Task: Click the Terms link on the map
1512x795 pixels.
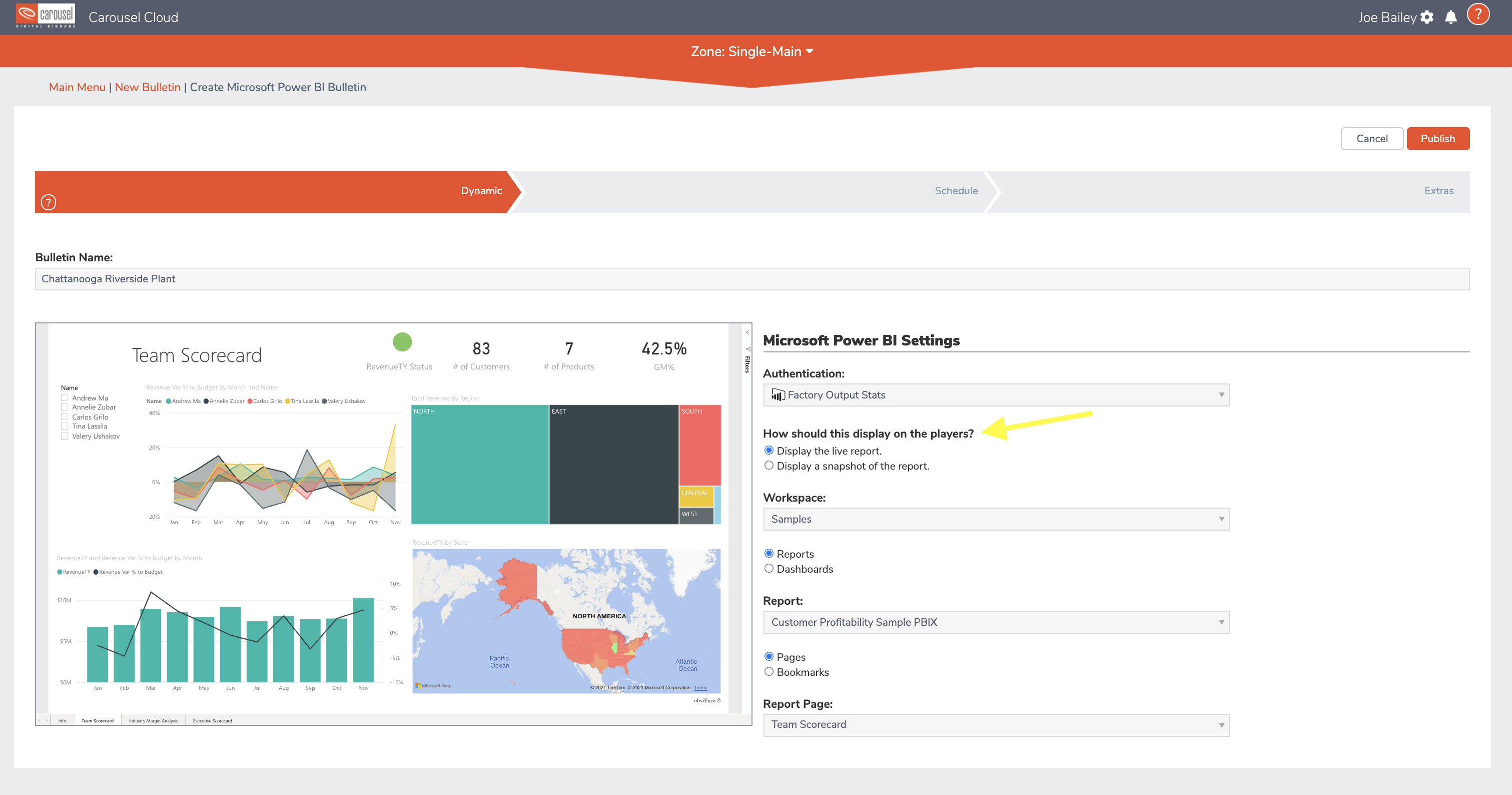Action: pyautogui.click(x=700, y=687)
